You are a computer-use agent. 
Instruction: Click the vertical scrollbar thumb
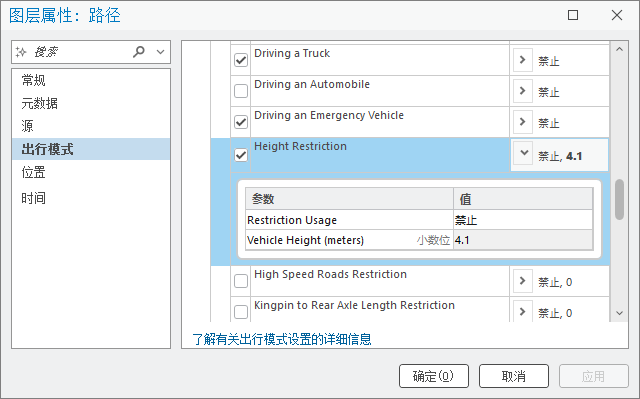pos(619,200)
